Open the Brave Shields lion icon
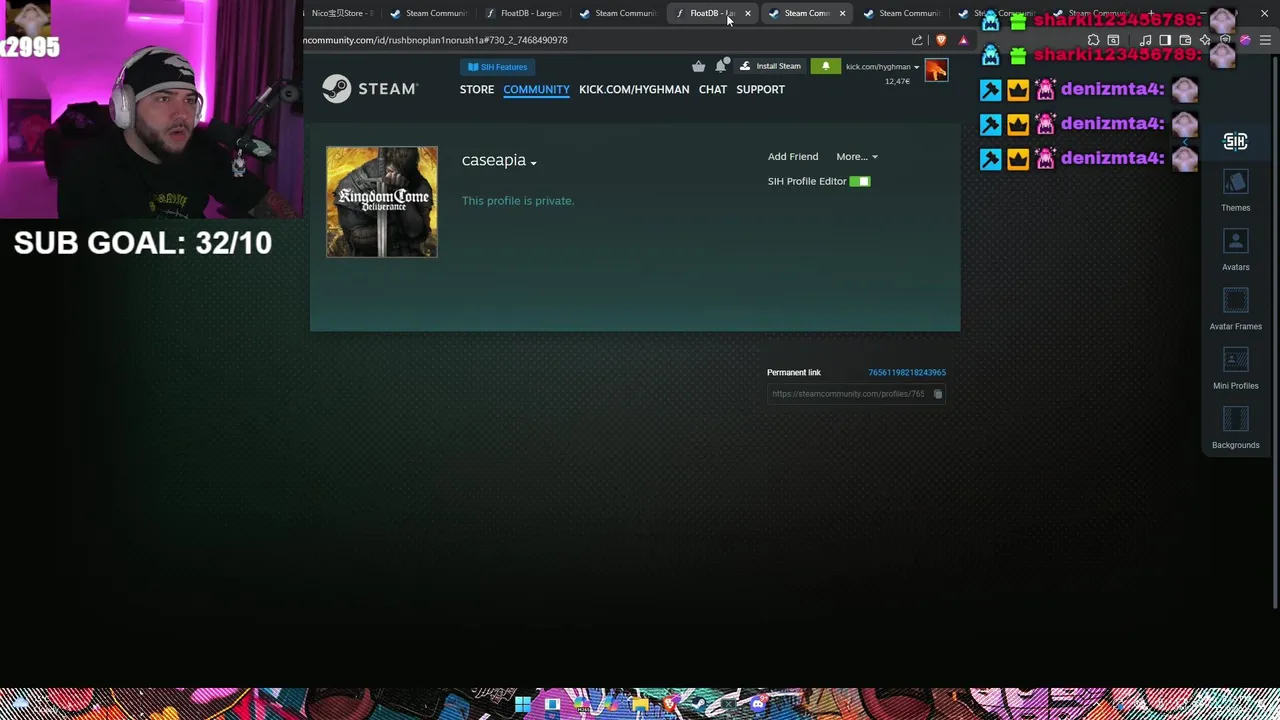The width and height of the screenshot is (1280, 720). [941, 40]
